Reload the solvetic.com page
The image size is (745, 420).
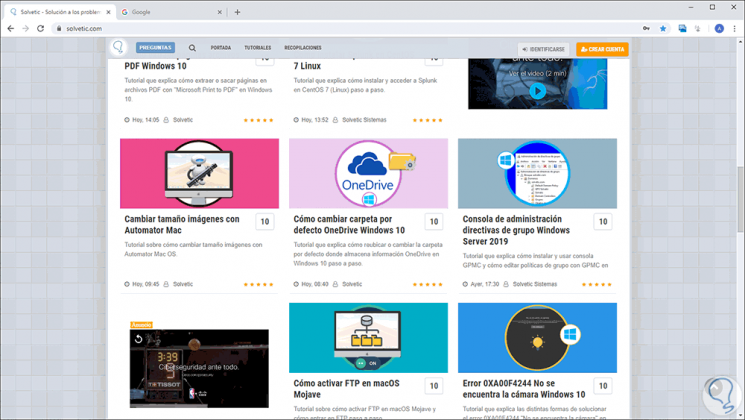(41, 29)
